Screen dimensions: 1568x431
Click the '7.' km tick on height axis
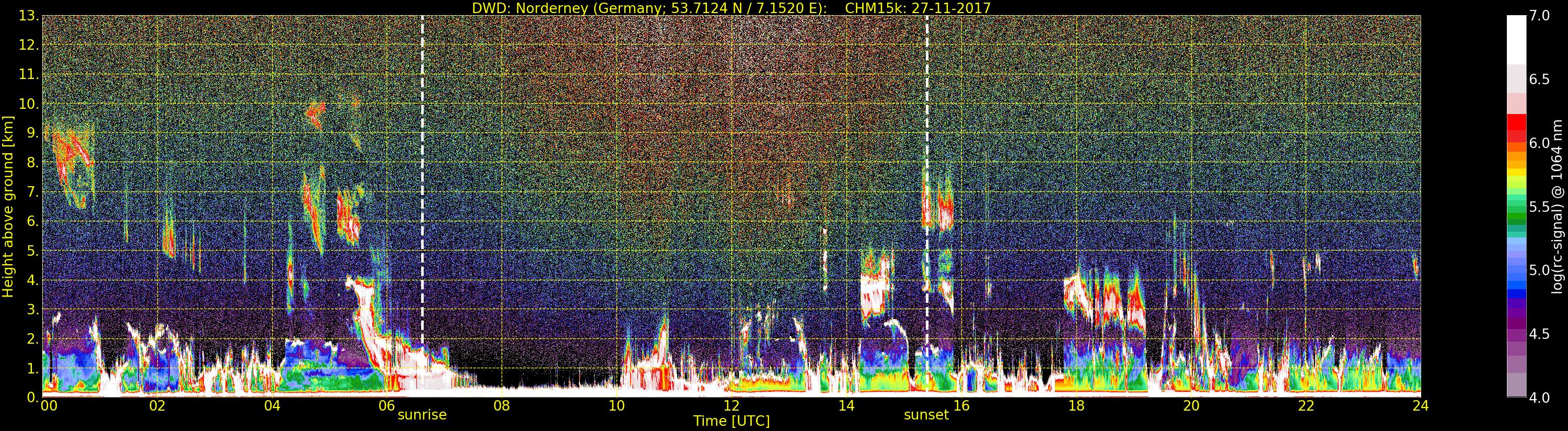[x=32, y=192]
